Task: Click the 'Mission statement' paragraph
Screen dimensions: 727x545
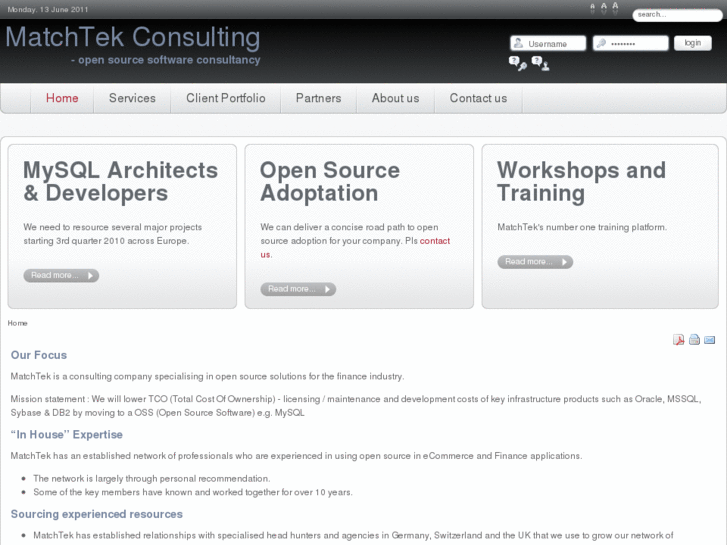Action: point(356,406)
